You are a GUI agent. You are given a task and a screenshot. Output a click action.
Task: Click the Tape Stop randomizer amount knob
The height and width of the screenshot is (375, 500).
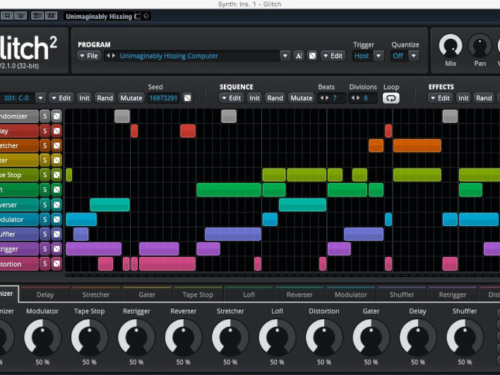(x=89, y=337)
